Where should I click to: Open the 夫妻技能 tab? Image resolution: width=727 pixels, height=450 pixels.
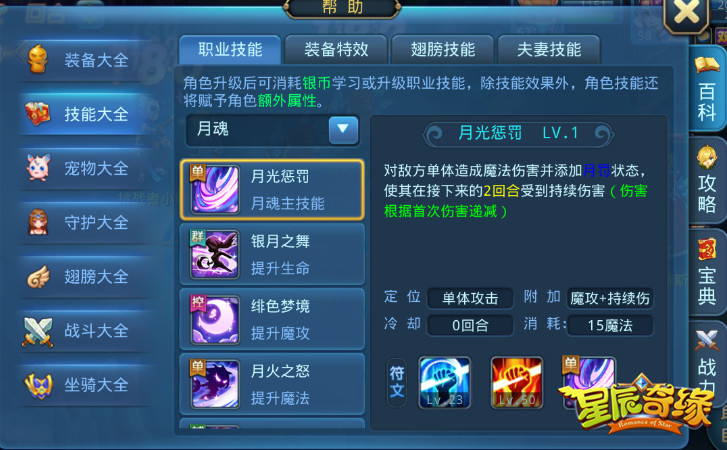tap(549, 50)
